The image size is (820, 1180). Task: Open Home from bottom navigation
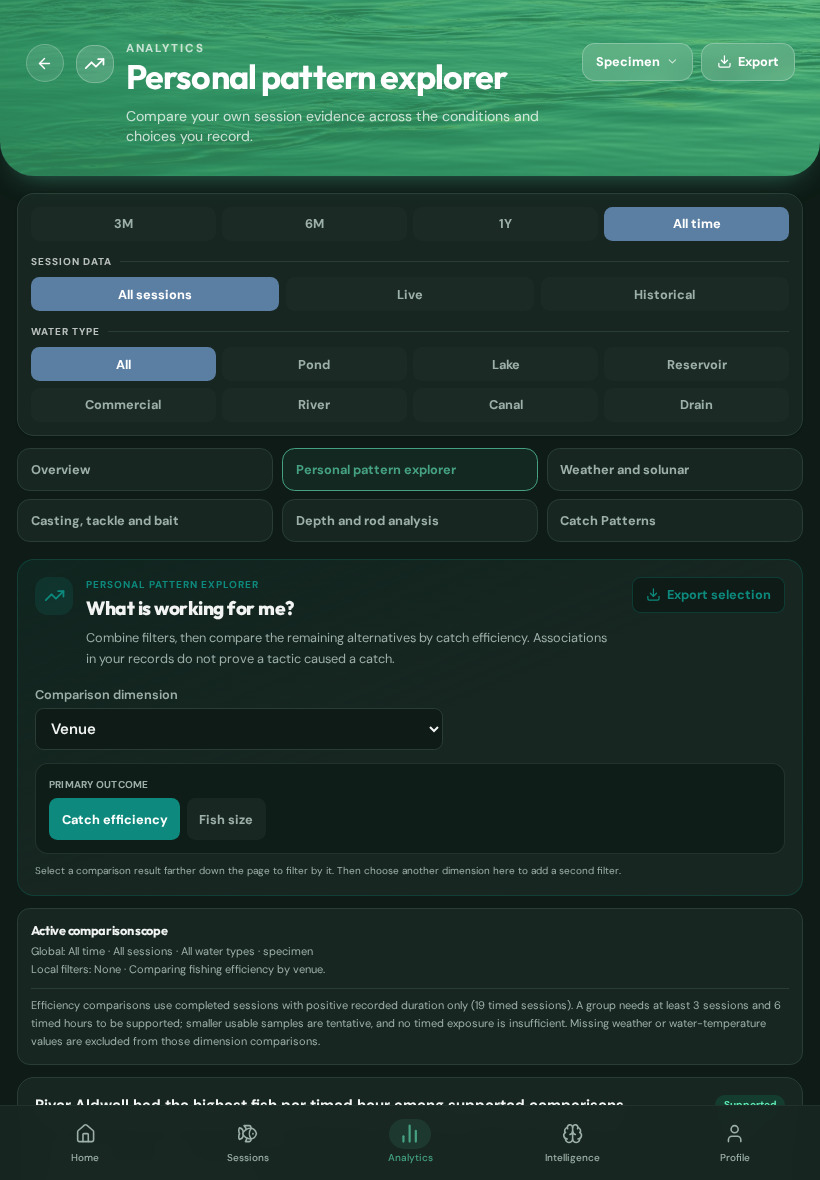coord(85,1142)
